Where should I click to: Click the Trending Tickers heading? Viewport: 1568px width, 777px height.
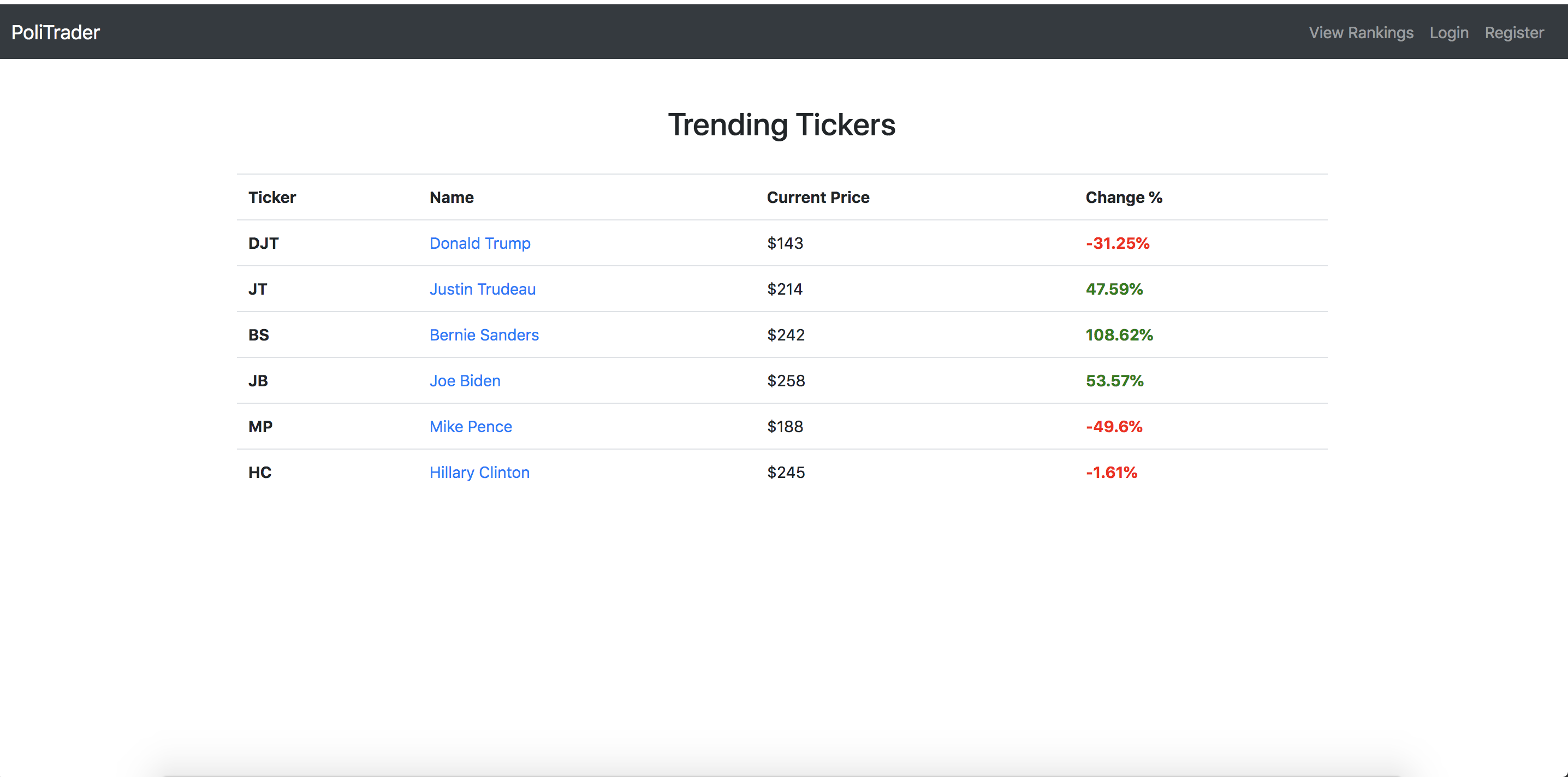click(782, 125)
